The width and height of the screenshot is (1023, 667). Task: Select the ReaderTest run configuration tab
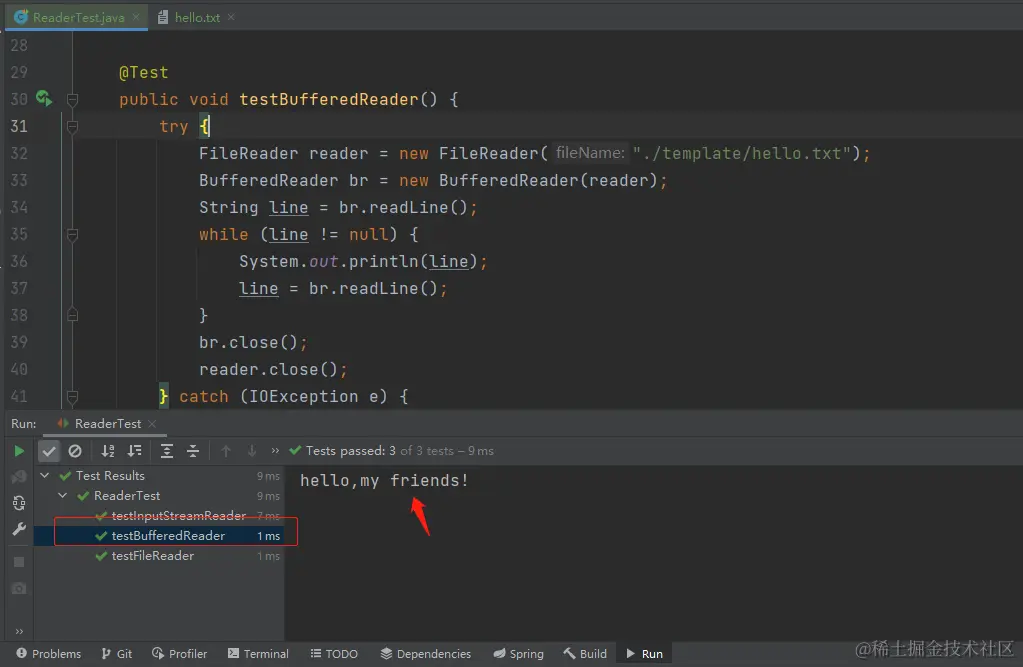[107, 424]
